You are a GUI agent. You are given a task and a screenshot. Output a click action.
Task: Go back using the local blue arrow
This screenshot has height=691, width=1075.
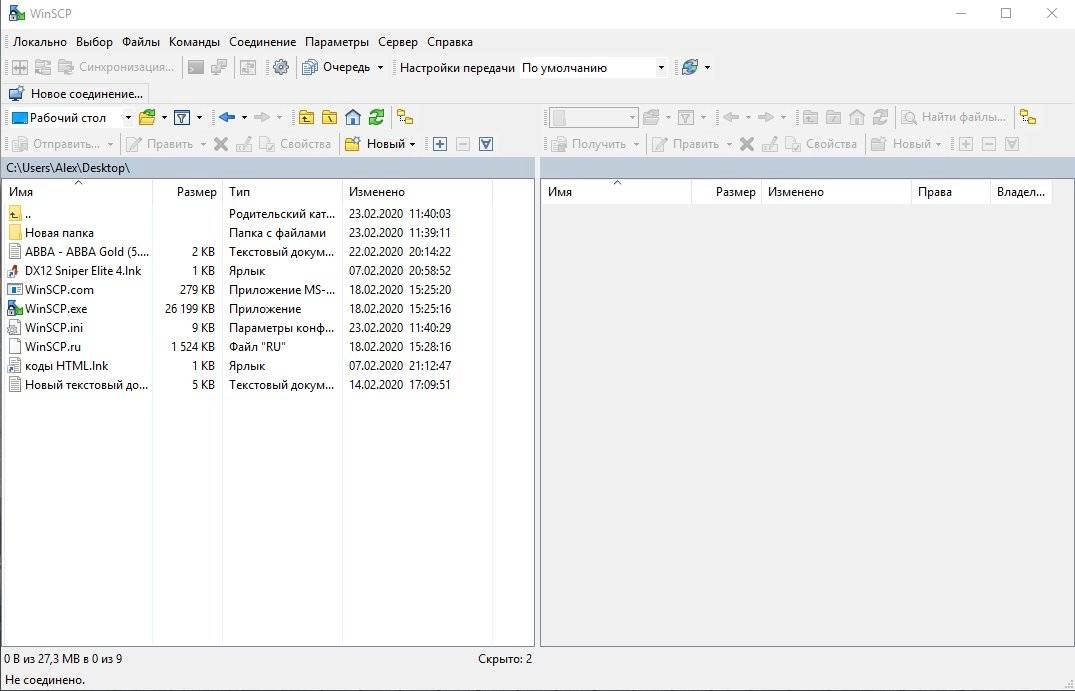[x=227, y=117]
